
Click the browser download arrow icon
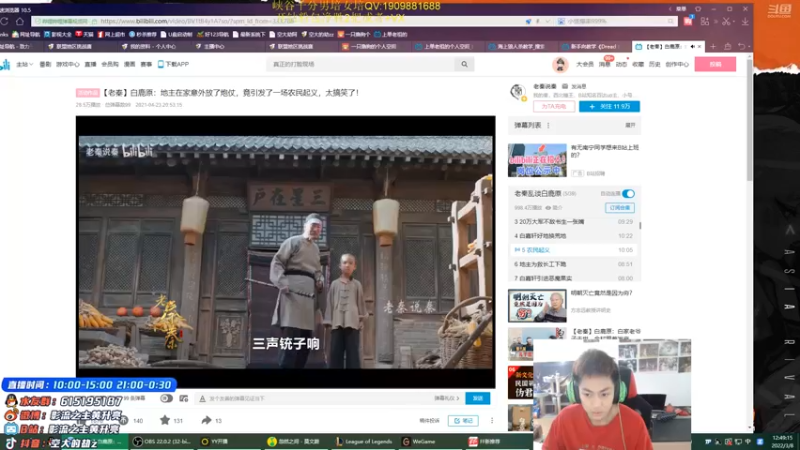(745, 21)
